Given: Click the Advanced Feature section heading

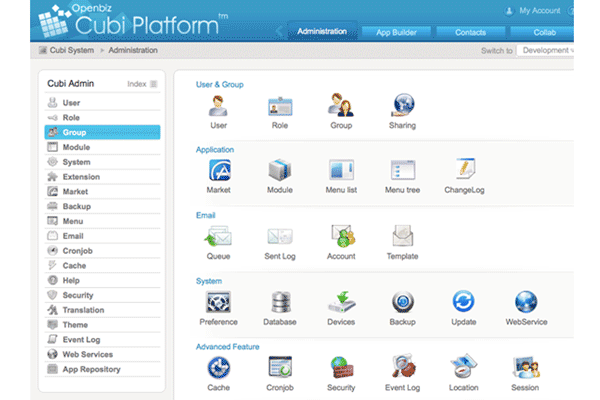Looking at the screenshot, I should click(x=227, y=347).
